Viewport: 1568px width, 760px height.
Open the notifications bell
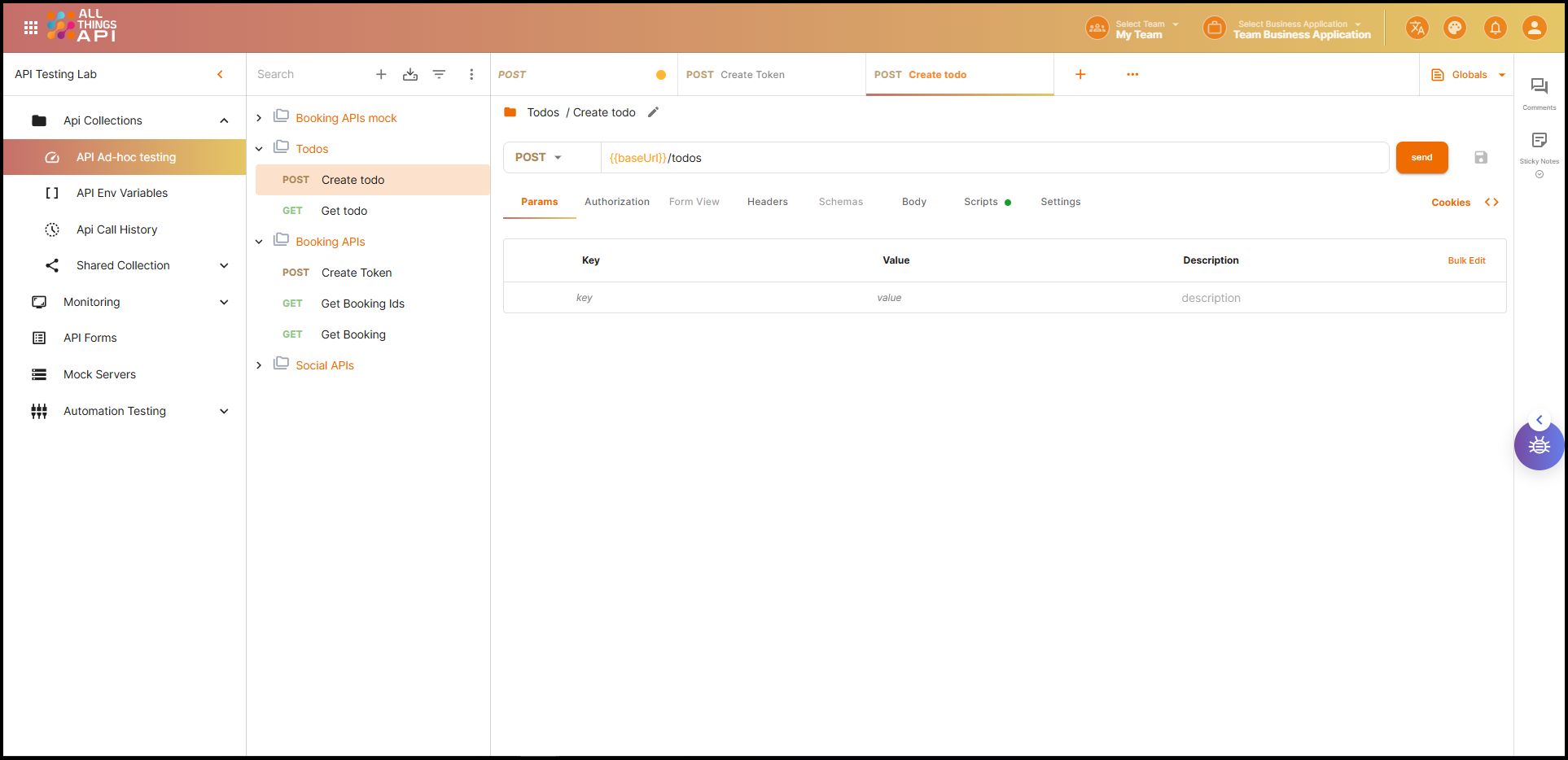[1495, 28]
